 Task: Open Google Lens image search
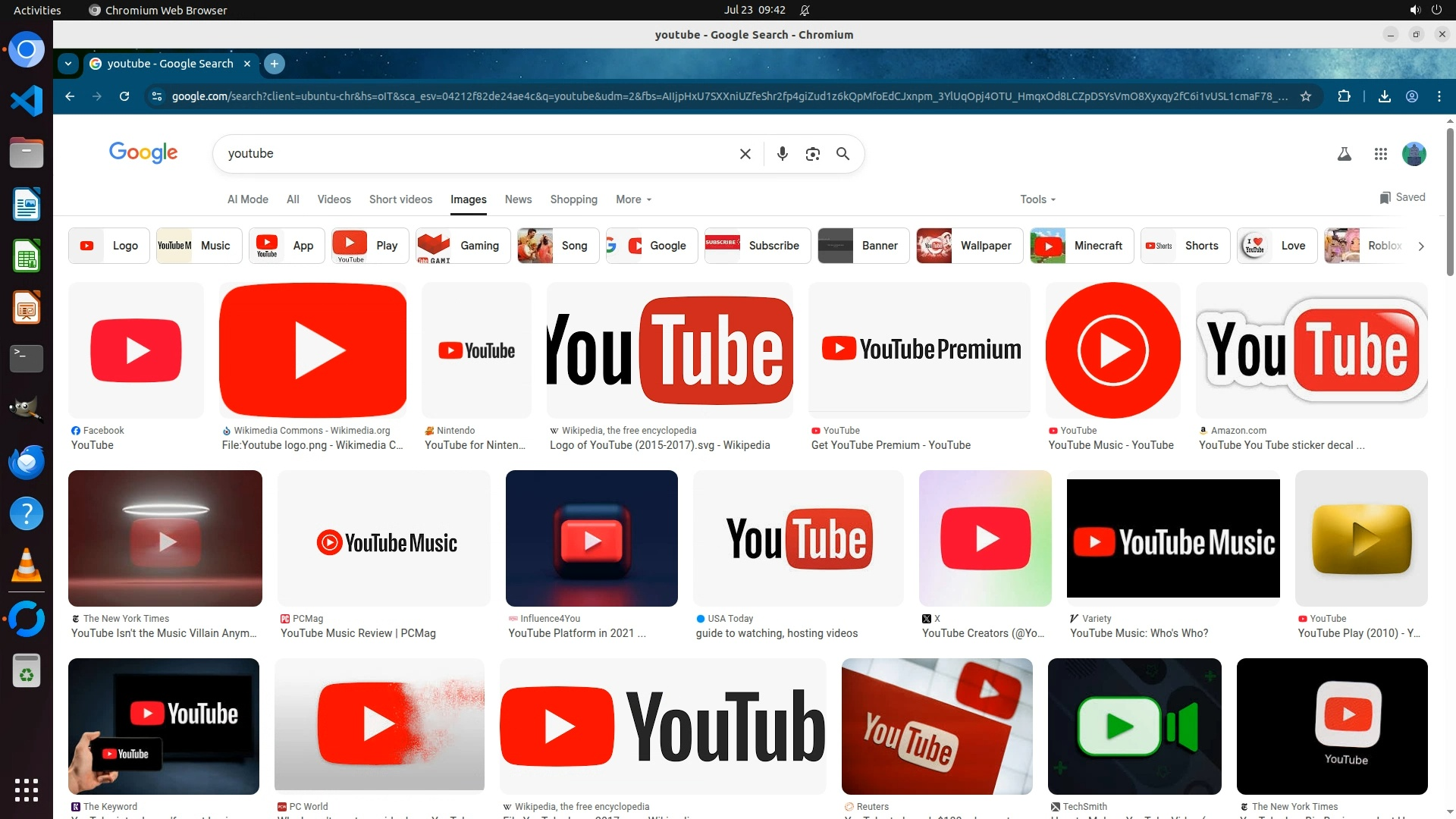[812, 154]
